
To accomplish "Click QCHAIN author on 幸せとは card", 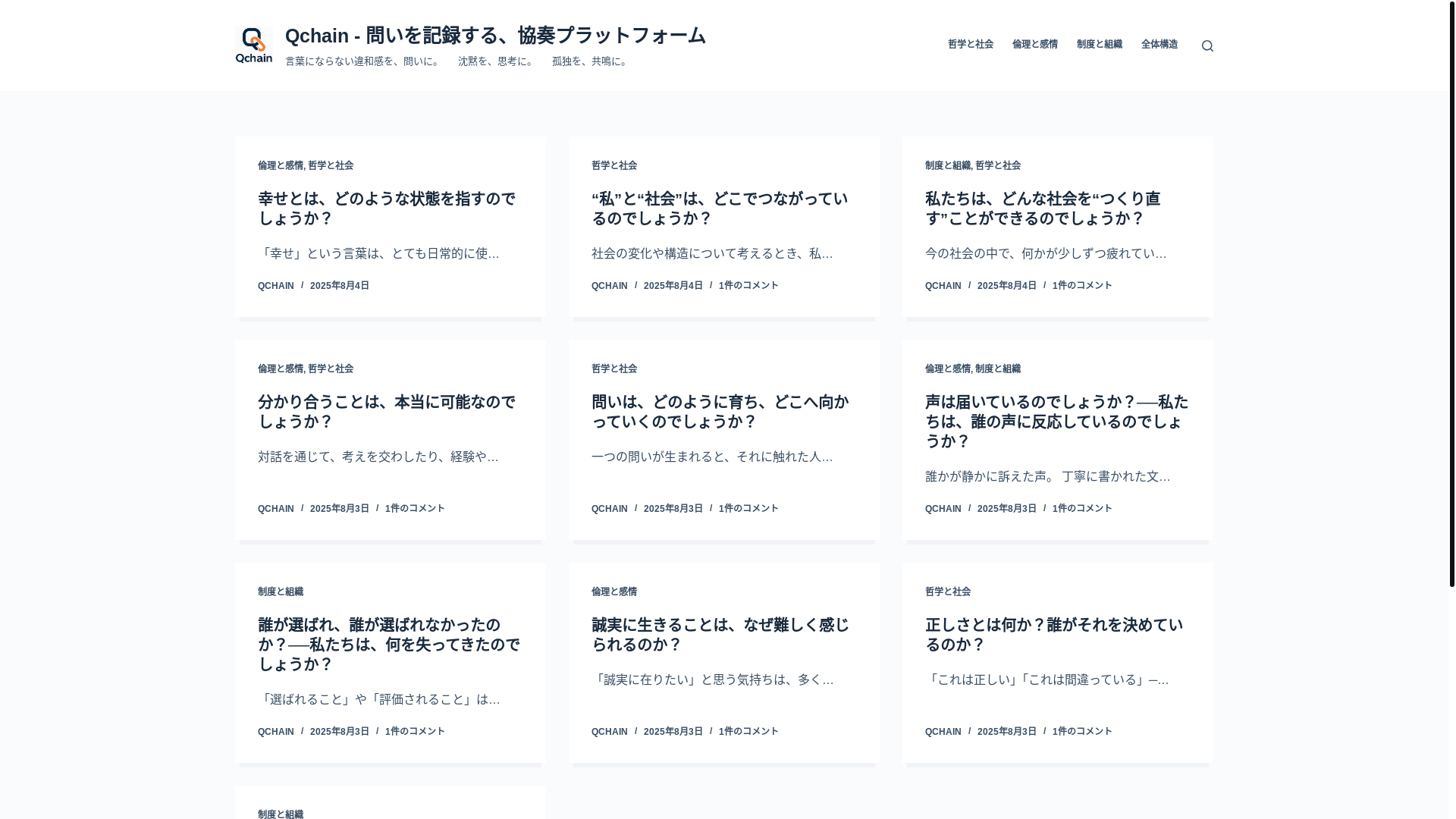I will click(276, 286).
